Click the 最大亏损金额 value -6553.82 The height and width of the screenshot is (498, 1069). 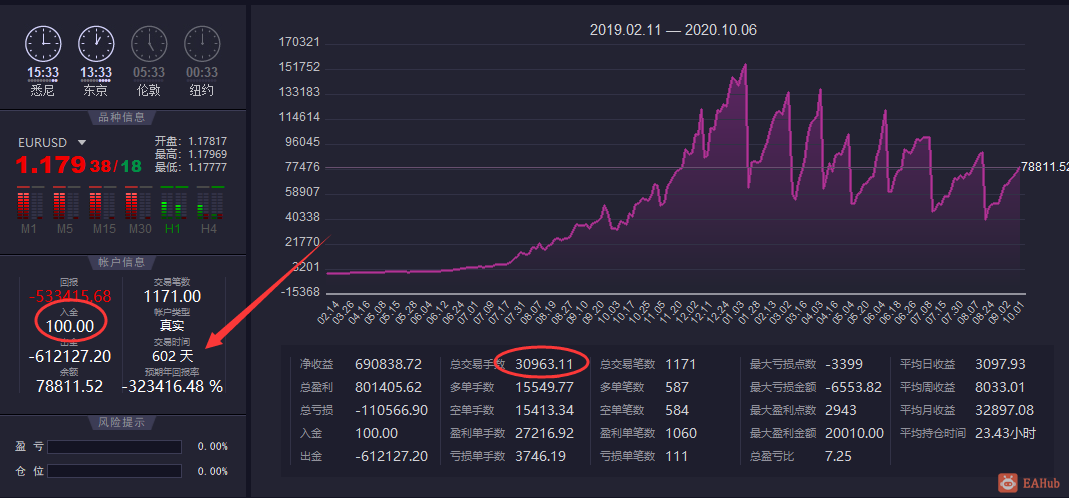[854, 387]
